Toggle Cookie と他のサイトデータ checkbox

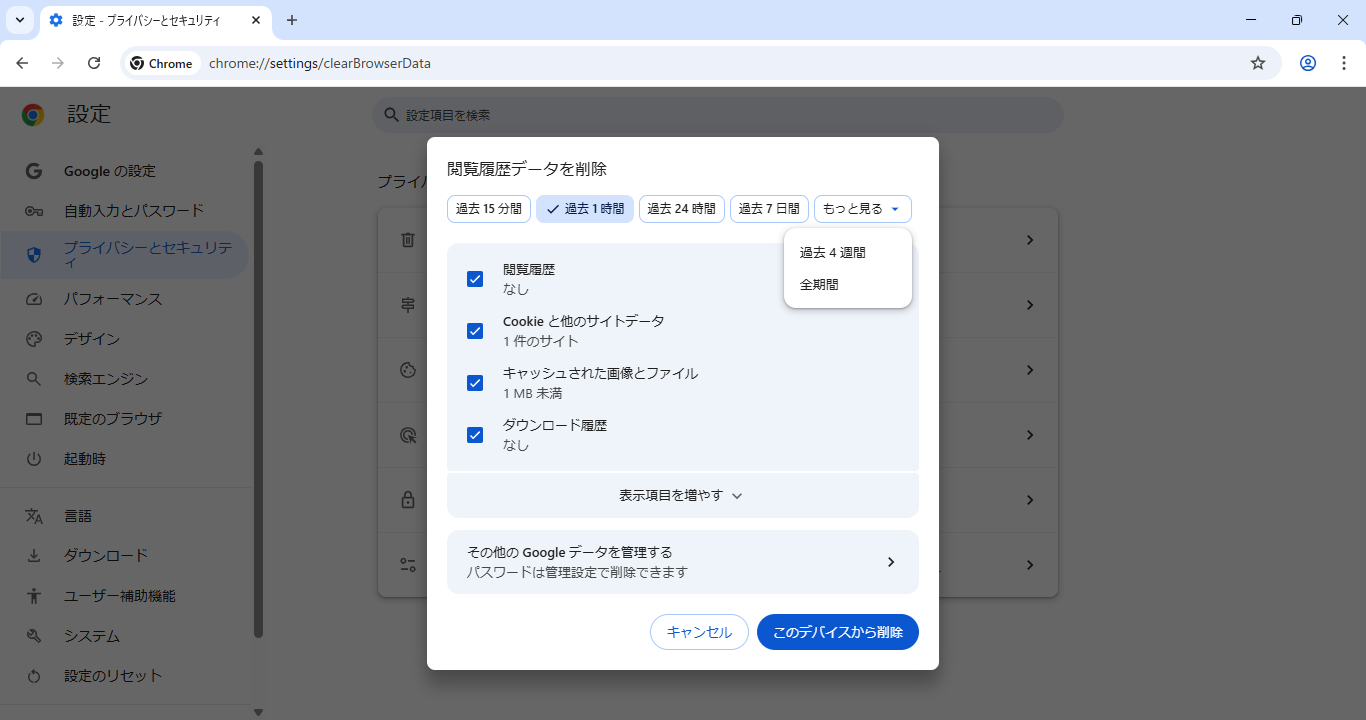(475, 331)
